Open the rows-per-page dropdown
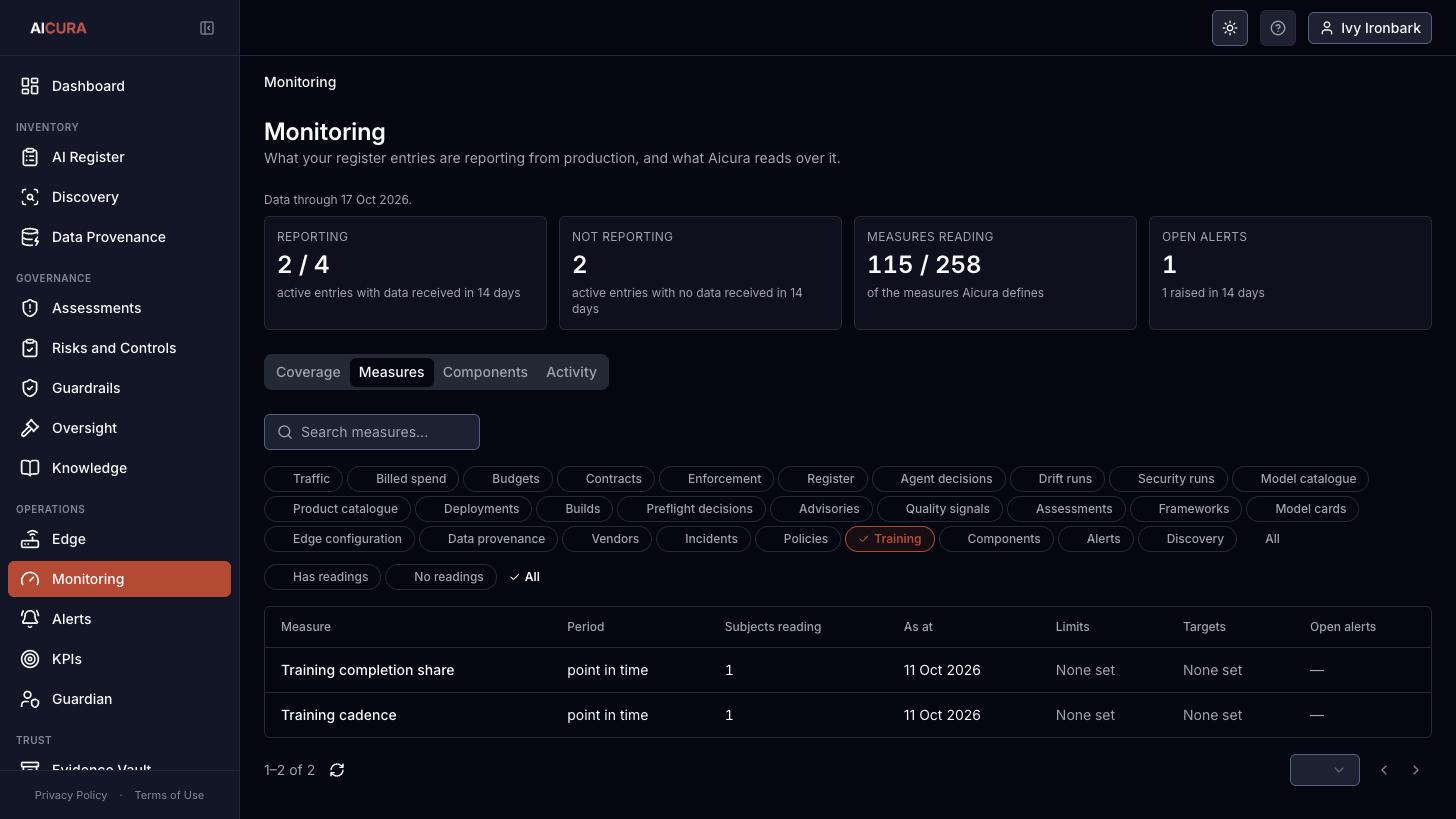1456x819 pixels. [1325, 770]
